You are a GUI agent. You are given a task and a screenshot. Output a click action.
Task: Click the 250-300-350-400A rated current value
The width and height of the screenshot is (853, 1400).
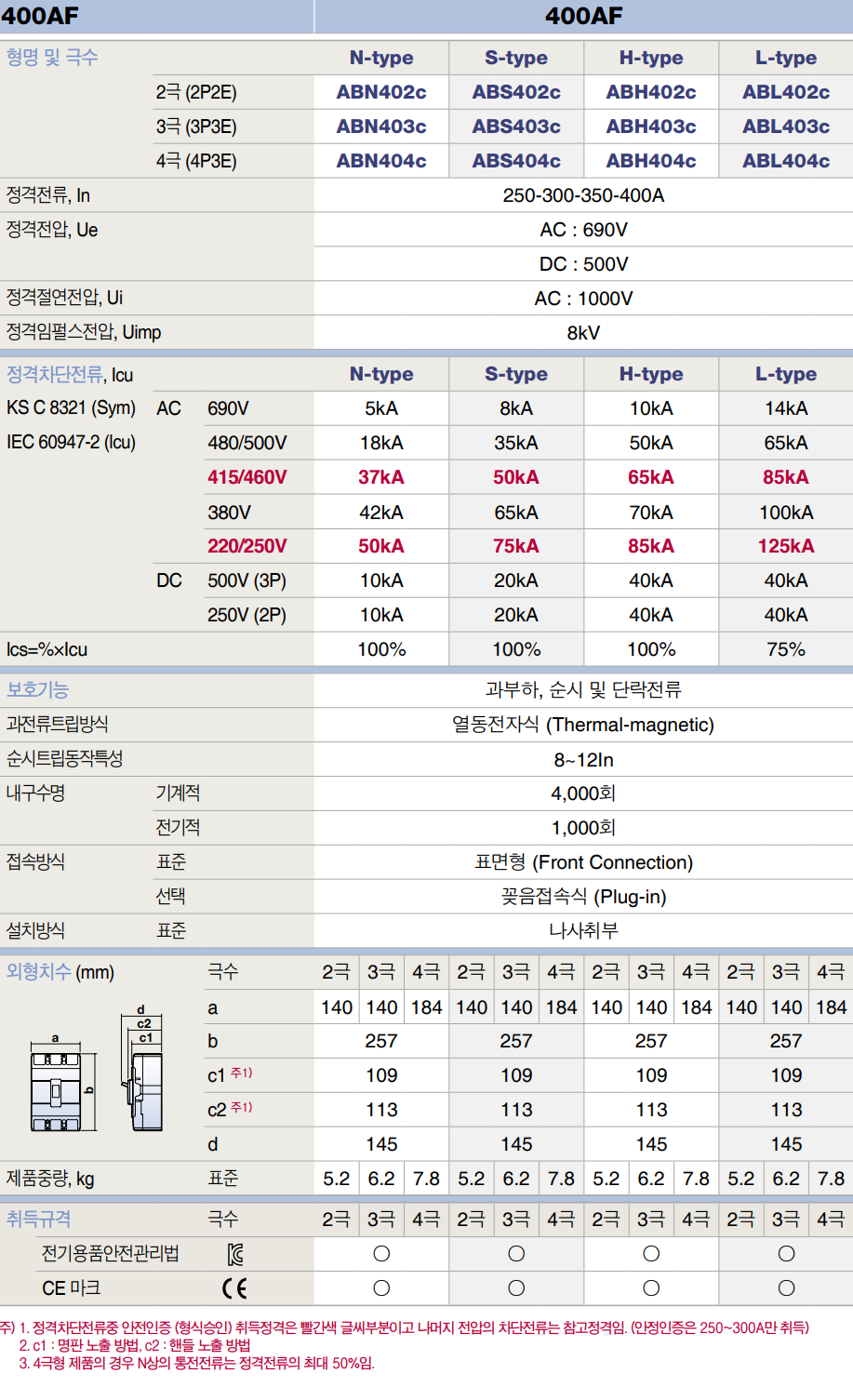(583, 194)
